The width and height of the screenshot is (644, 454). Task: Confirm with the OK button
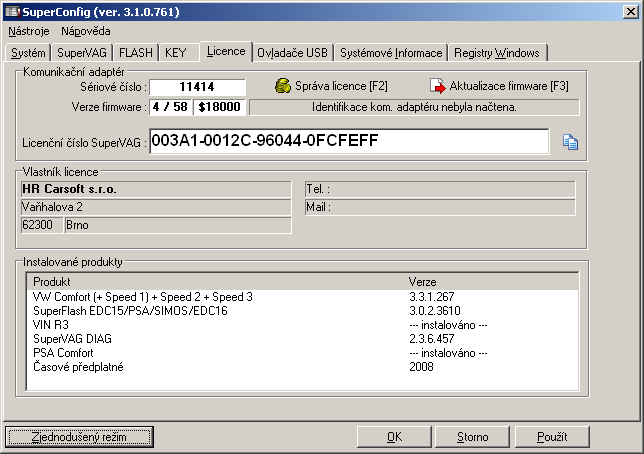(x=394, y=437)
